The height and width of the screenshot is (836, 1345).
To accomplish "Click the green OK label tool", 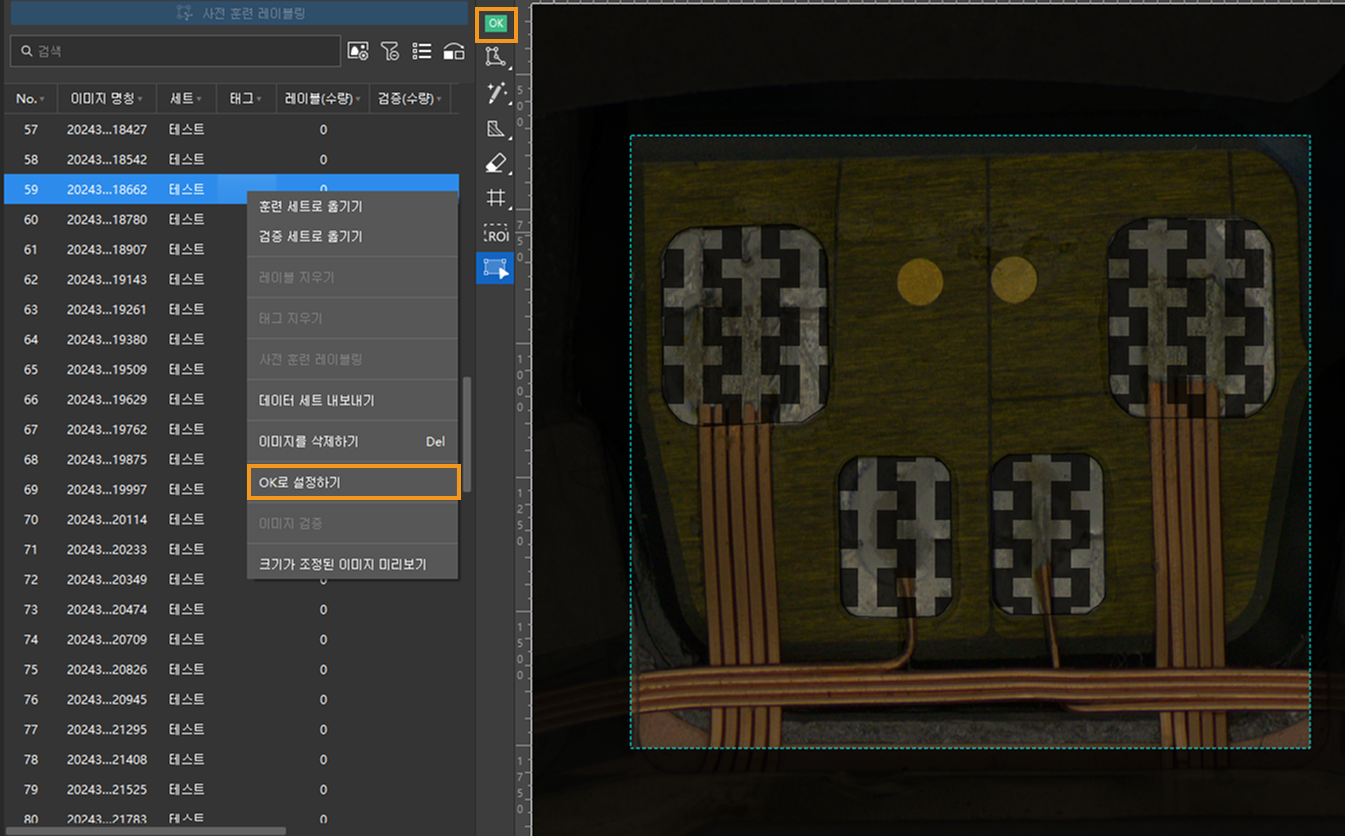I will tap(496, 23).
